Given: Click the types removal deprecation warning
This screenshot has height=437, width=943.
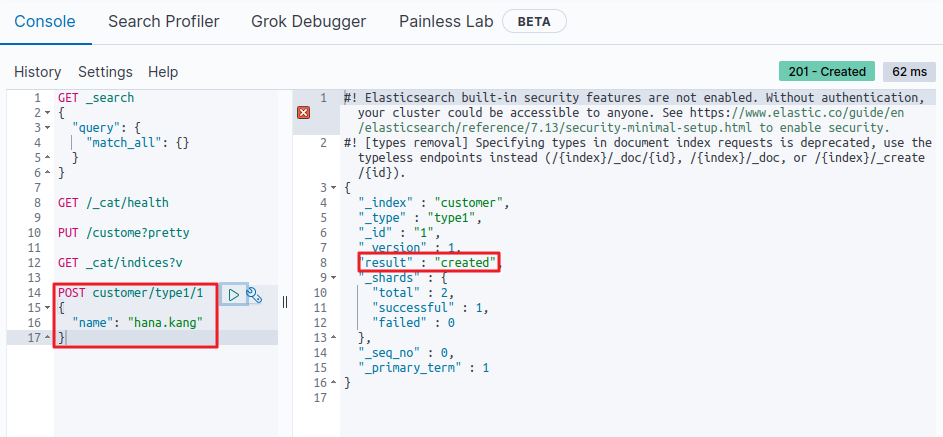Looking at the screenshot, I should (x=638, y=157).
